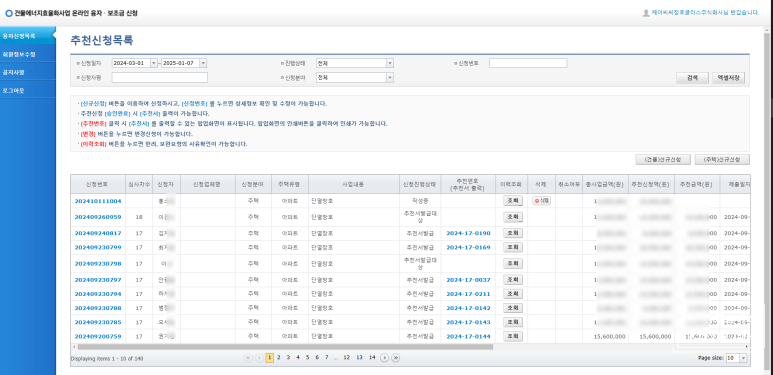Click the circular logo beside the site title

coord(8,13)
